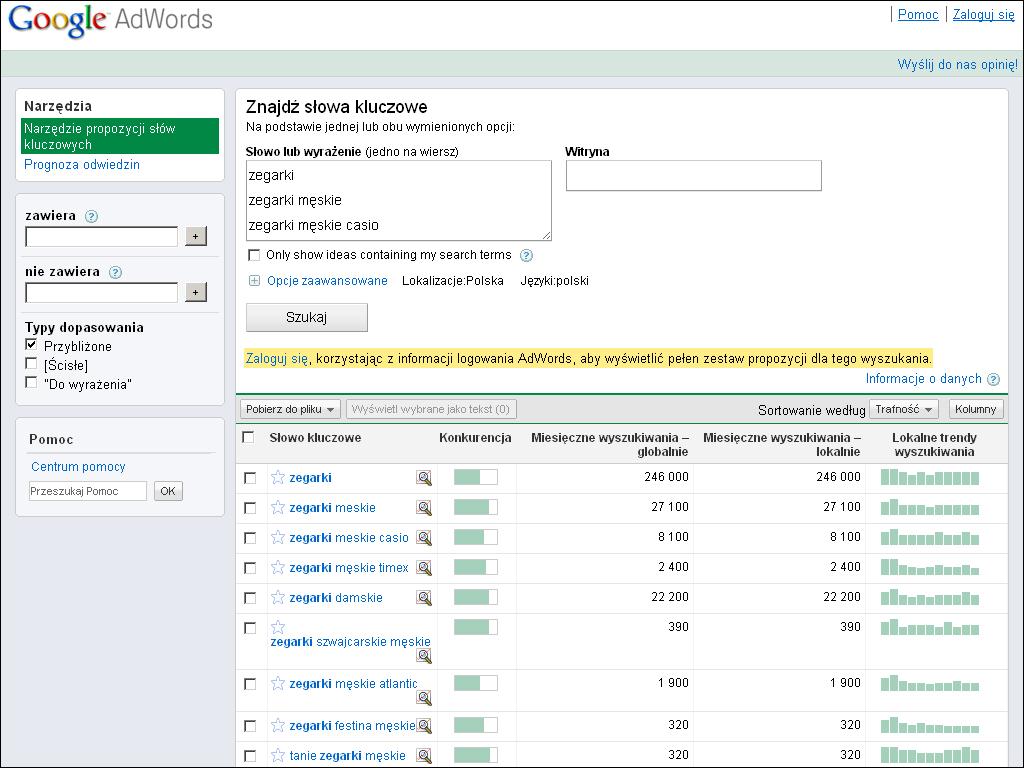
Task: Open 'Informacje o danych' link
Action: [x=923, y=379]
